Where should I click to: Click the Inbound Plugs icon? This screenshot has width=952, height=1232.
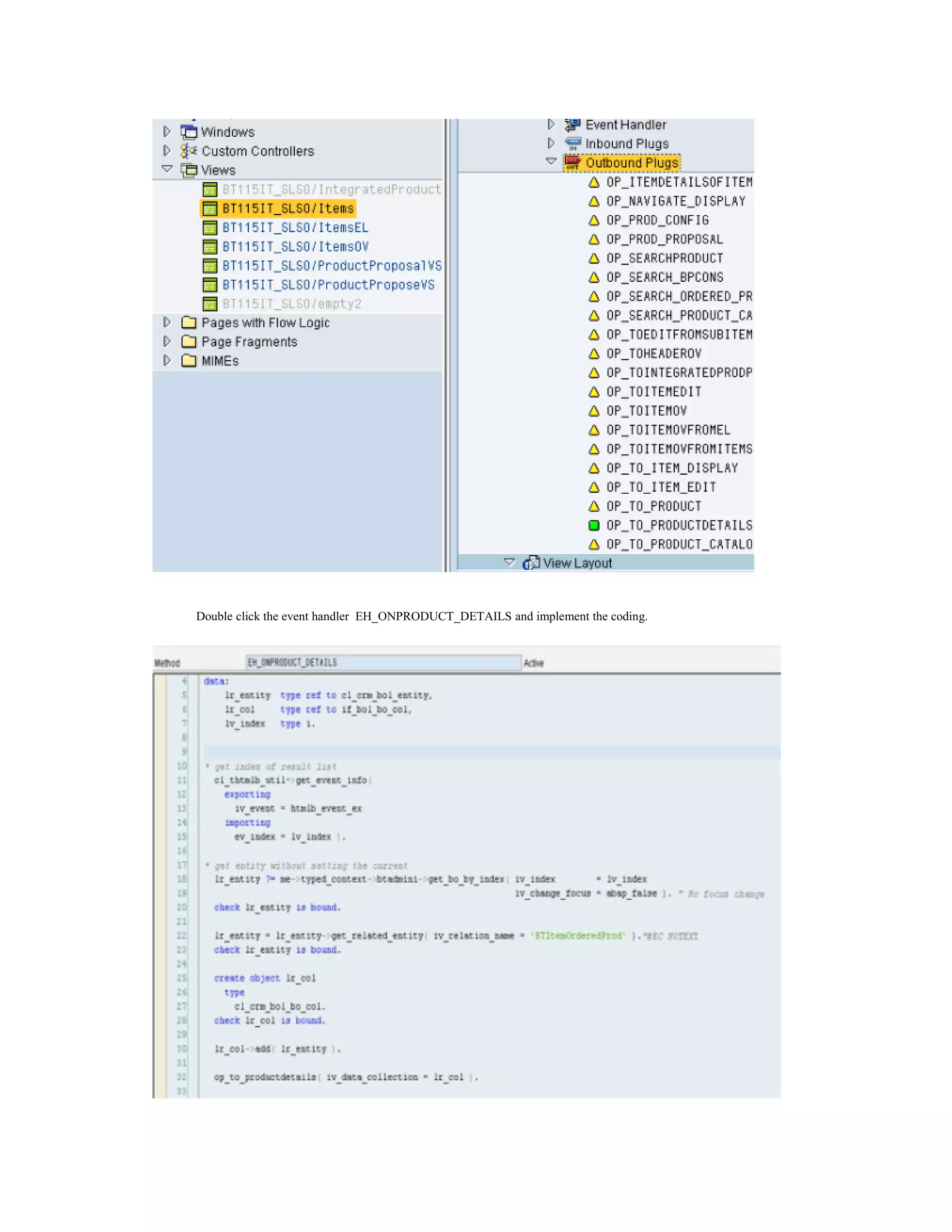click(573, 144)
